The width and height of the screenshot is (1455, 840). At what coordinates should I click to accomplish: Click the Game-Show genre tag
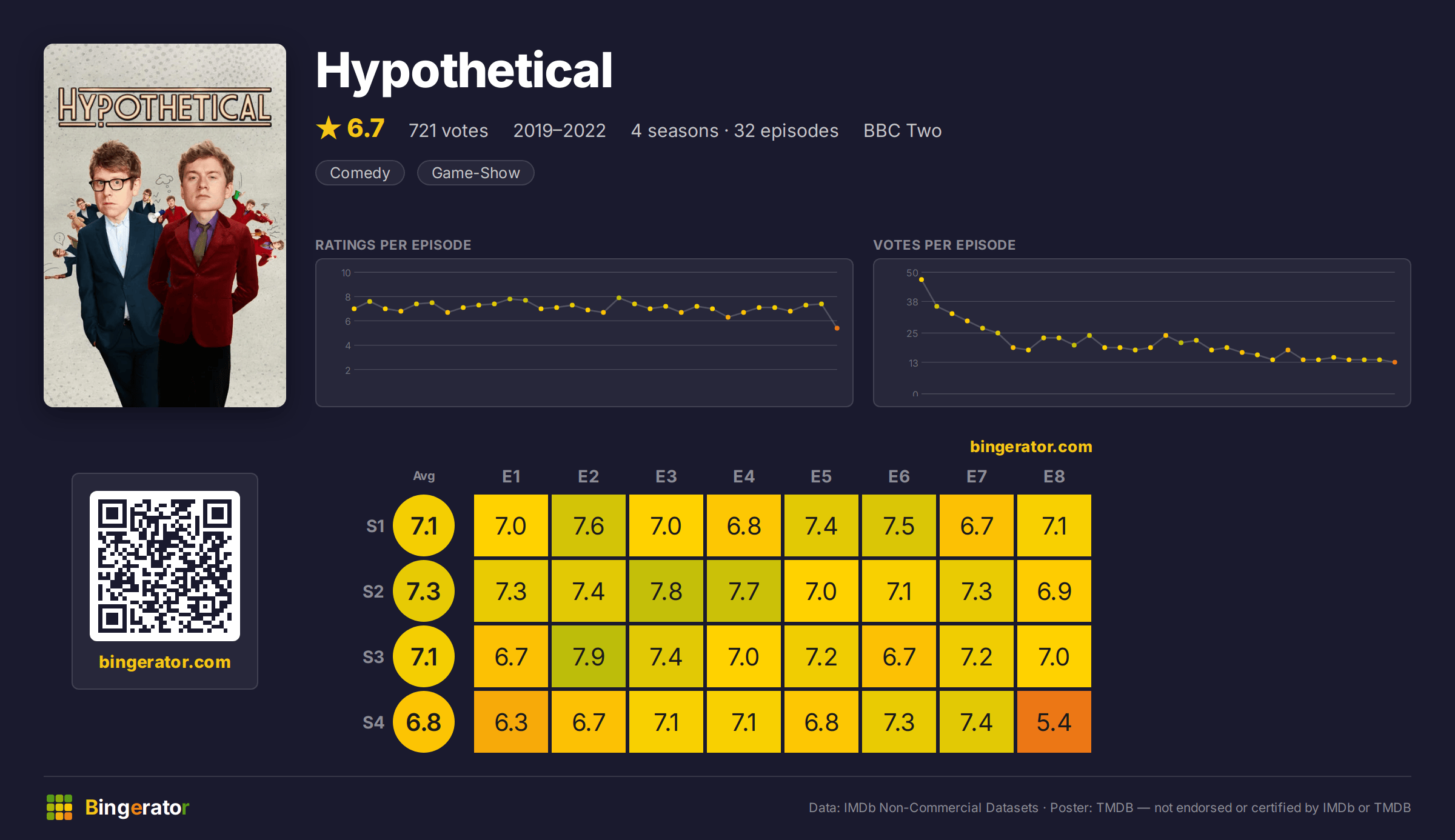pyautogui.click(x=476, y=173)
